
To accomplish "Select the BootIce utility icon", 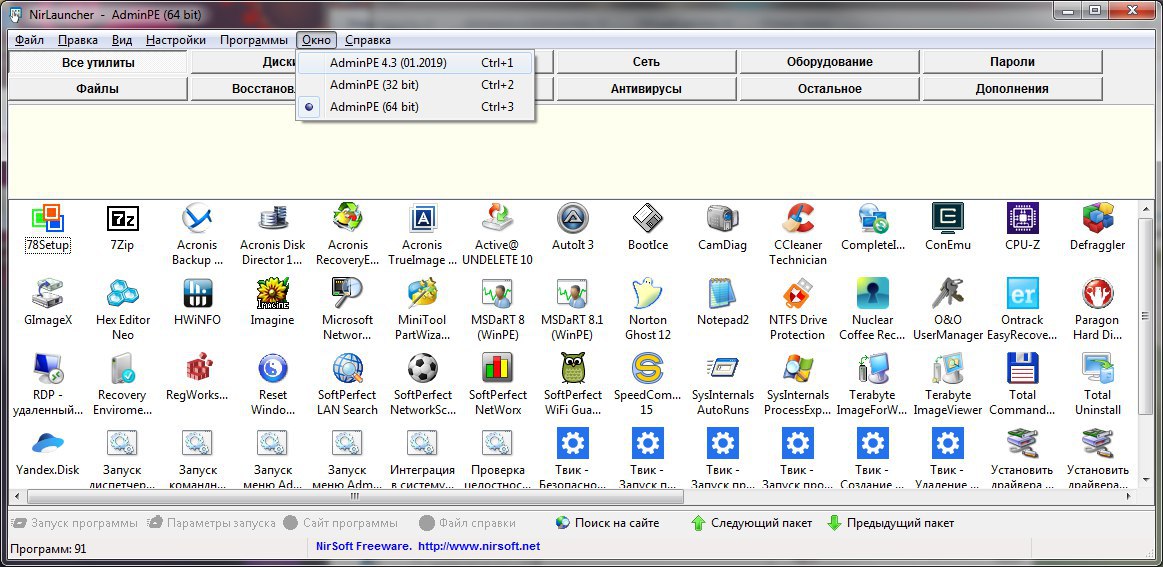I will 648,219.
